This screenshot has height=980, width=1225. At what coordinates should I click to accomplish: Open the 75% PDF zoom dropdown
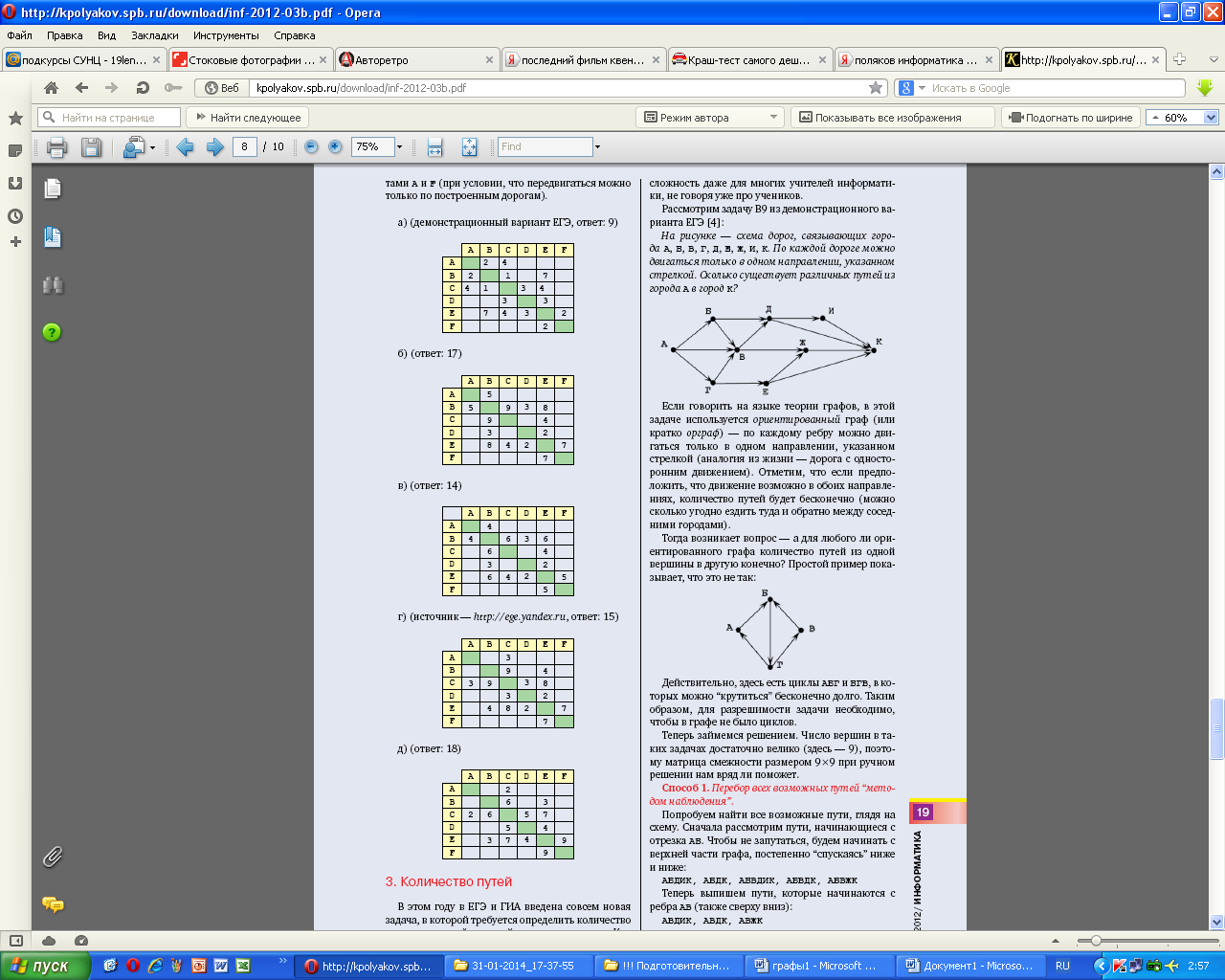pos(399,147)
